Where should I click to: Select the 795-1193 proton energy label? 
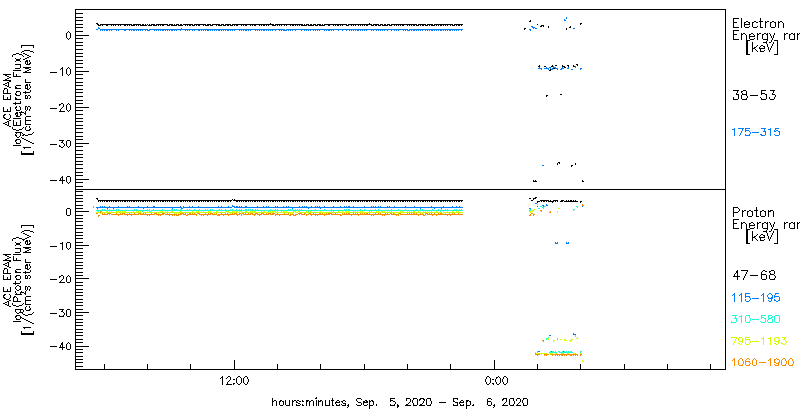(759, 341)
